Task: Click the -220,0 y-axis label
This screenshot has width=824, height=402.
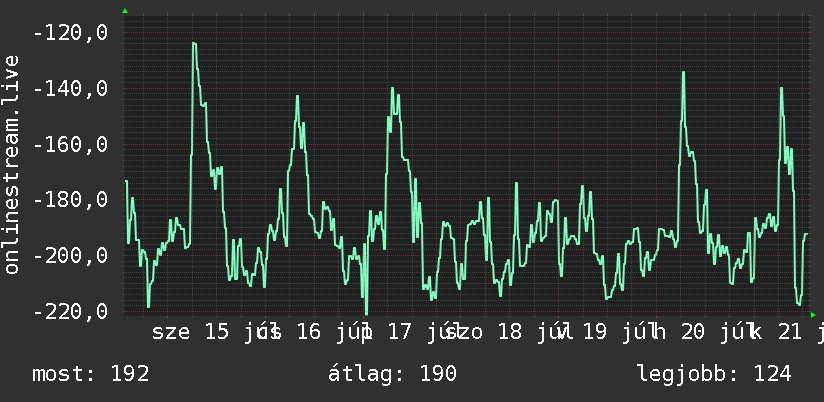Action: tap(70, 312)
